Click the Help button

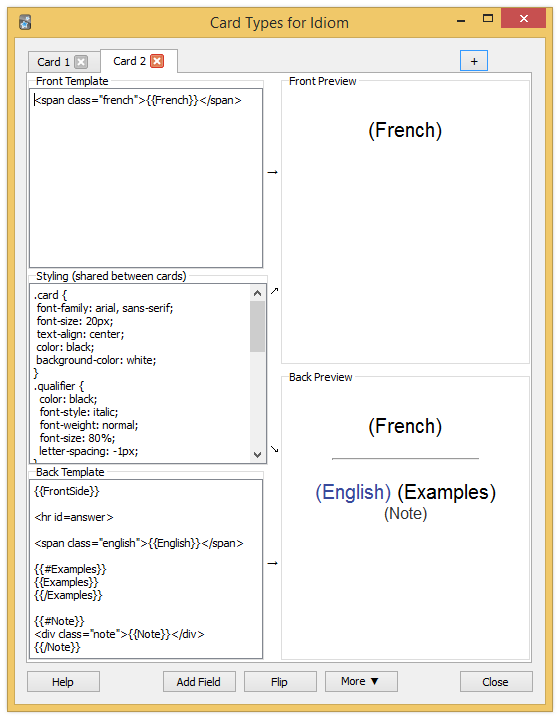pyautogui.click(x=63, y=682)
